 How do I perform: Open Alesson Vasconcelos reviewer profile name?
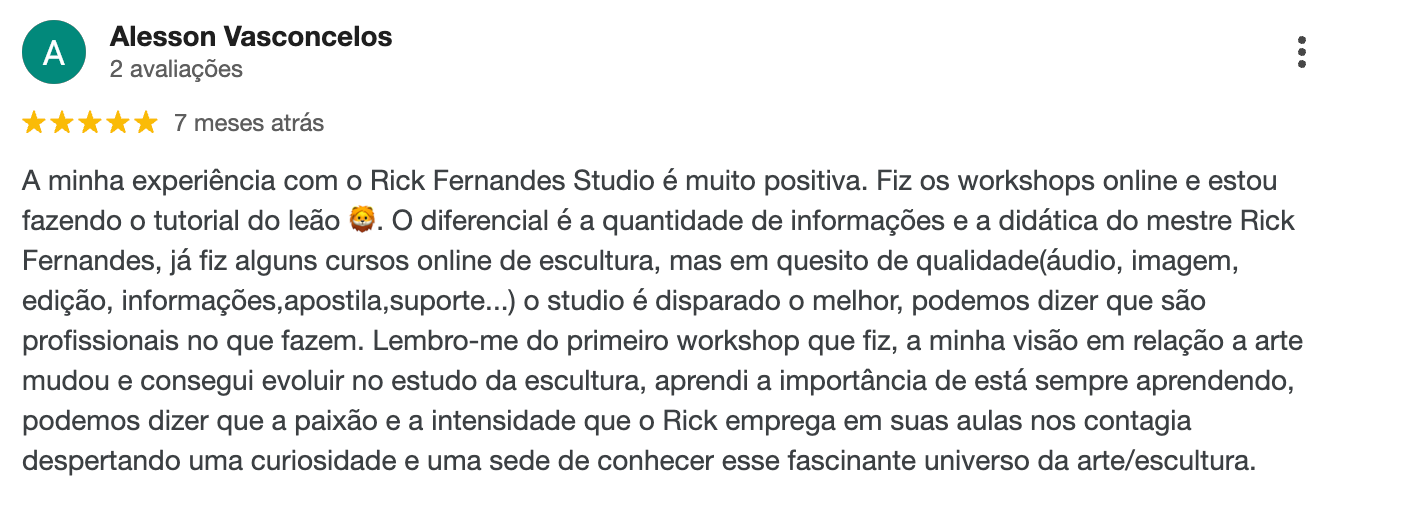point(251,37)
